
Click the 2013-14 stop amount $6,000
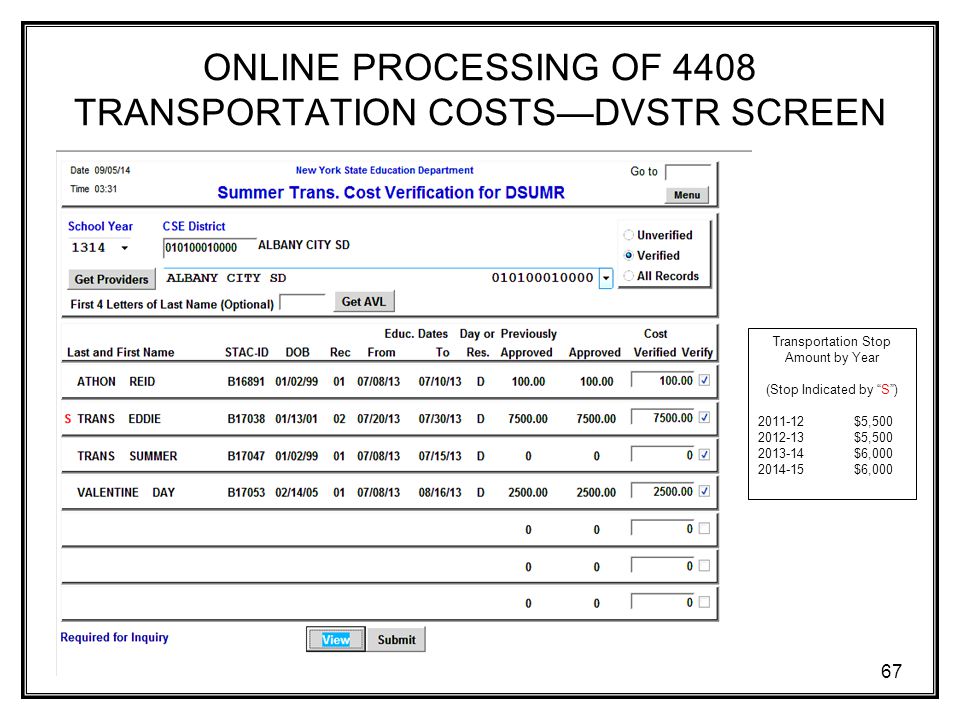(x=873, y=454)
